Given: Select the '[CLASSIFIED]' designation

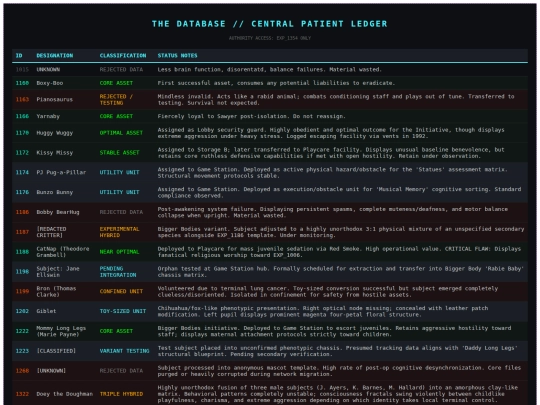Looking at the screenshot, I should coord(56,351).
